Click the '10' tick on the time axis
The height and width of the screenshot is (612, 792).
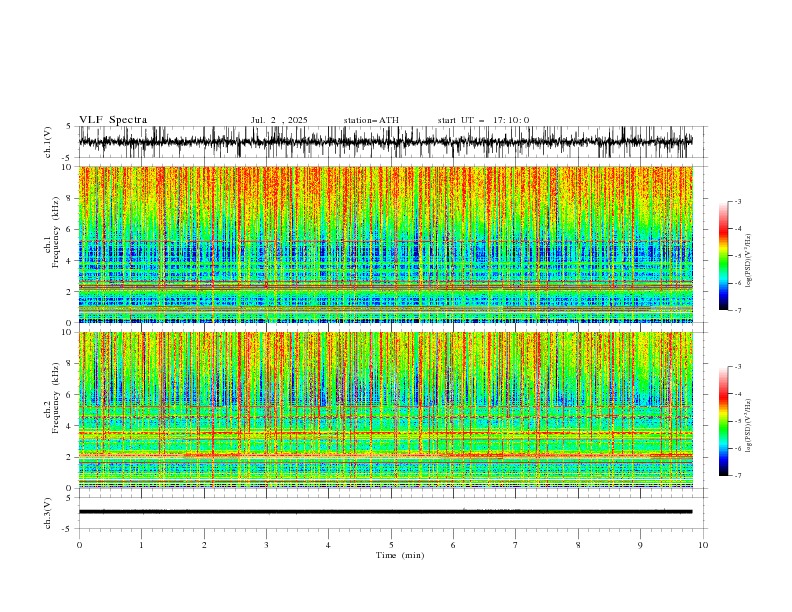coord(703,545)
